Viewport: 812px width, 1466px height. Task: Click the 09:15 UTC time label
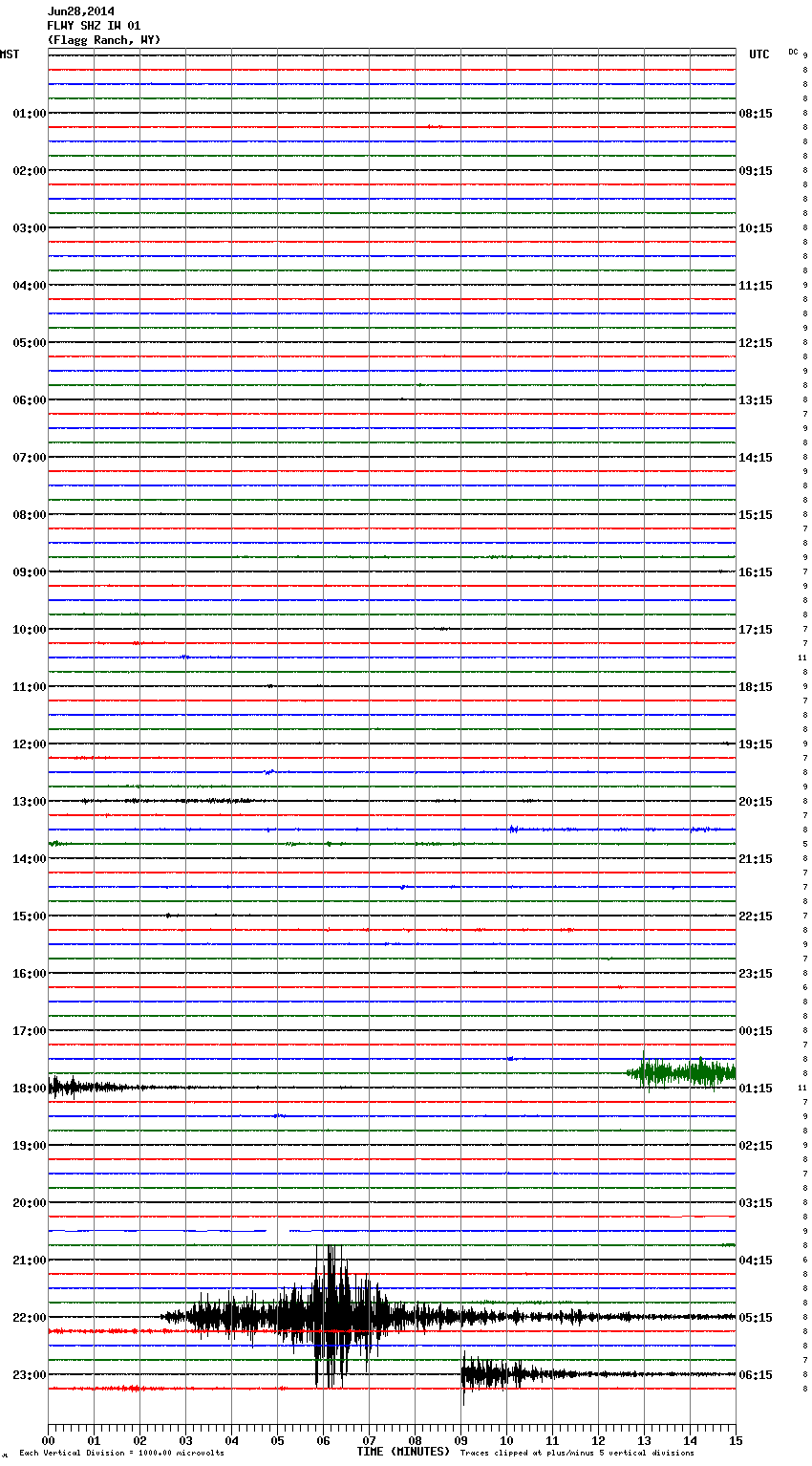point(756,171)
